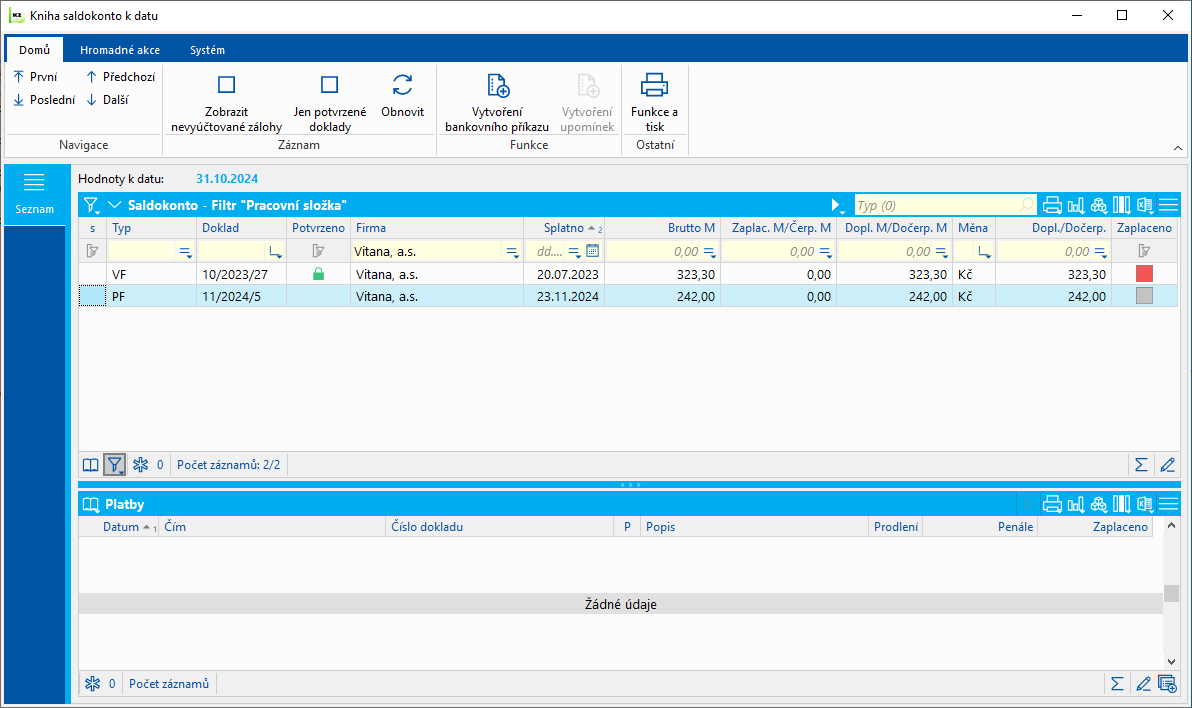1192x708 pixels.
Task: Open Vytvoření bankovního příkazu function
Action: click(497, 85)
